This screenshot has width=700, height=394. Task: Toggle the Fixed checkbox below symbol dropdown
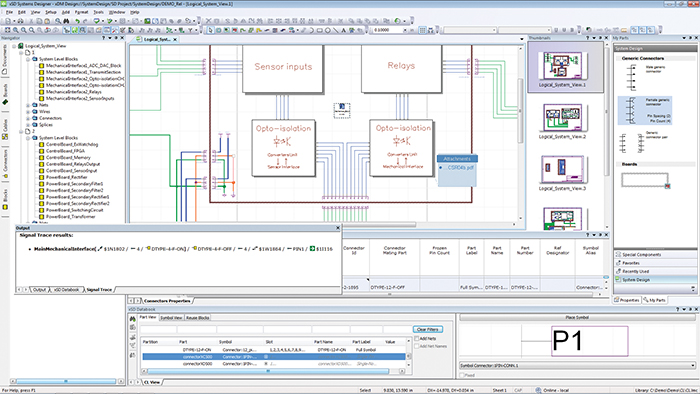pos(462,375)
